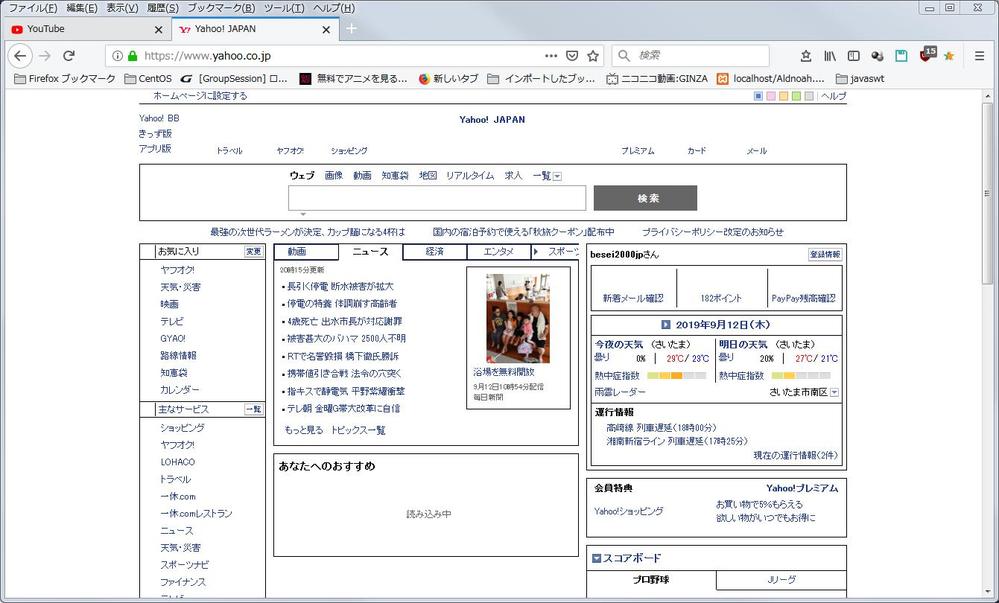999x603 pixels.
Task: Open the 長引く停電 news headline
Action: click(340, 286)
